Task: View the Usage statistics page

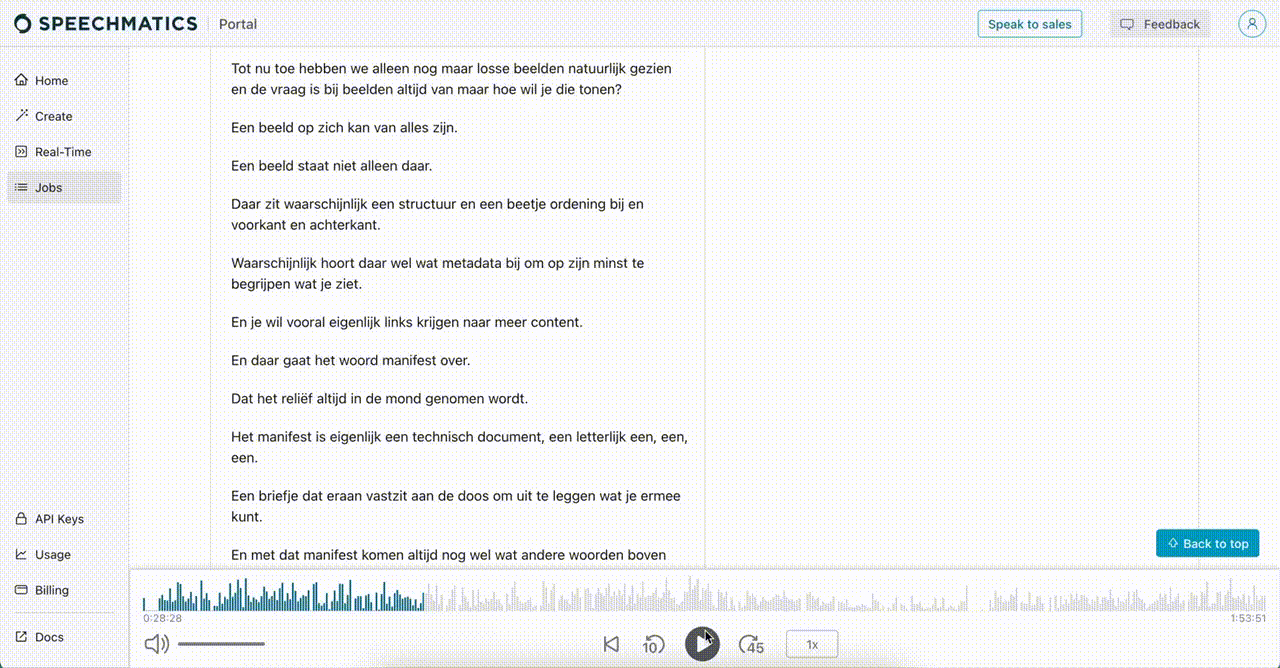Action: (x=52, y=554)
